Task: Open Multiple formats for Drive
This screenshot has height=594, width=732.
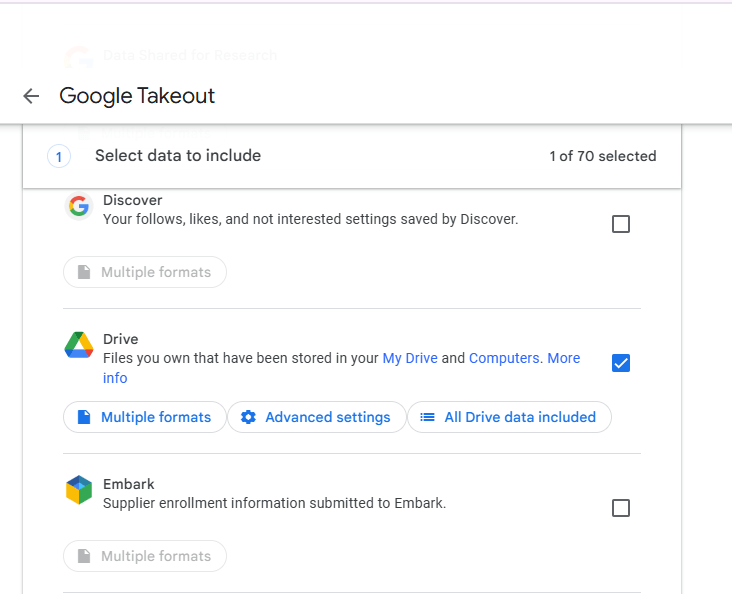Action: click(145, 417)
